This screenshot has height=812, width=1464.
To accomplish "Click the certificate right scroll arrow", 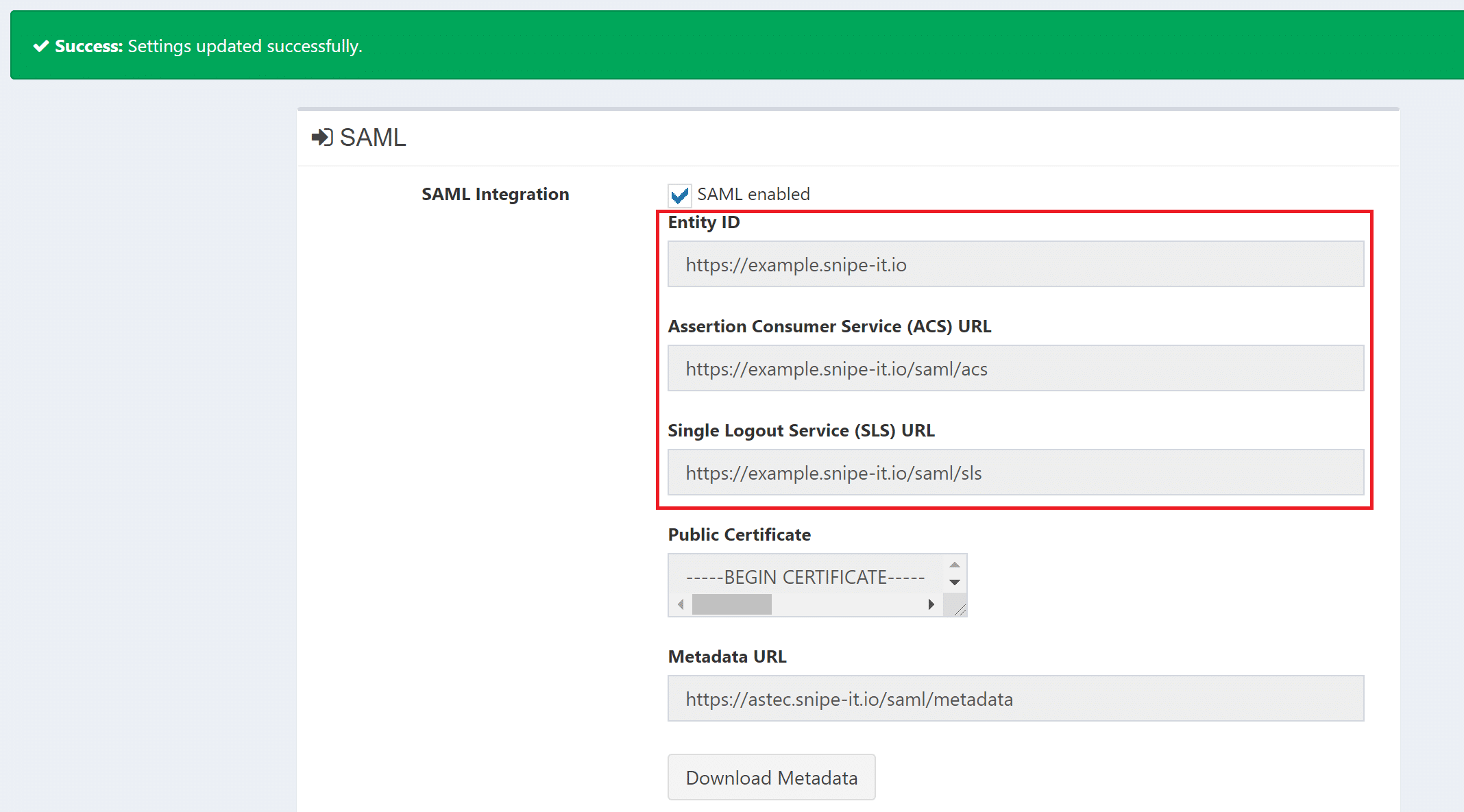I will tap(931, 604).
